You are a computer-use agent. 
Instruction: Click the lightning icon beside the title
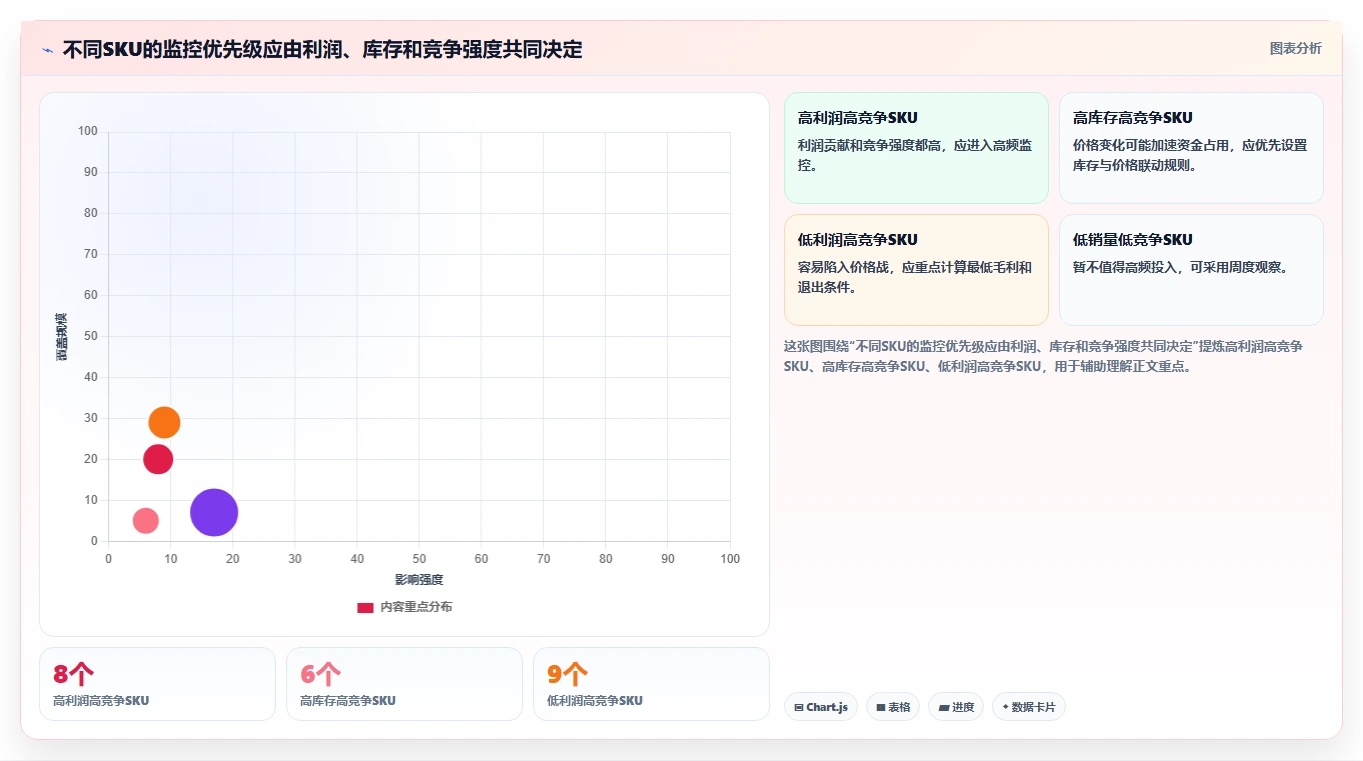coord(48,49)
